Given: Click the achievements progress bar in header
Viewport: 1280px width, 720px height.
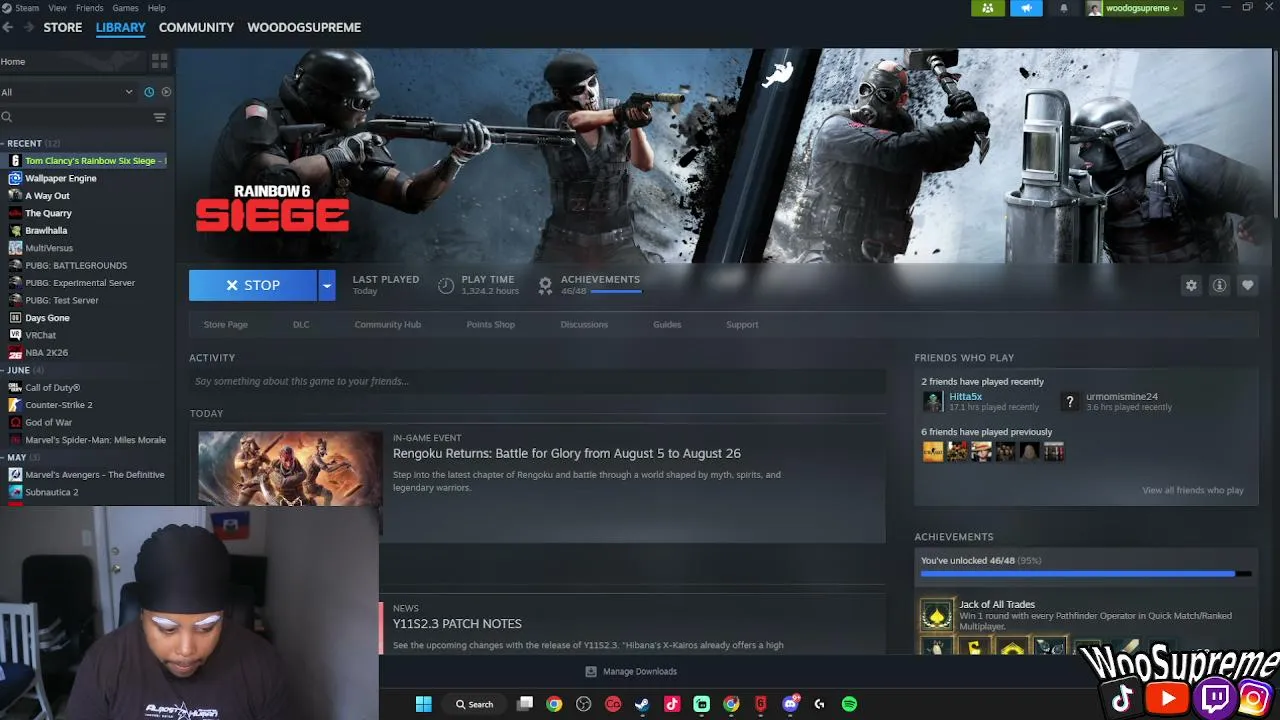Looking at the screenshot, I should click(x=616, y=292).
